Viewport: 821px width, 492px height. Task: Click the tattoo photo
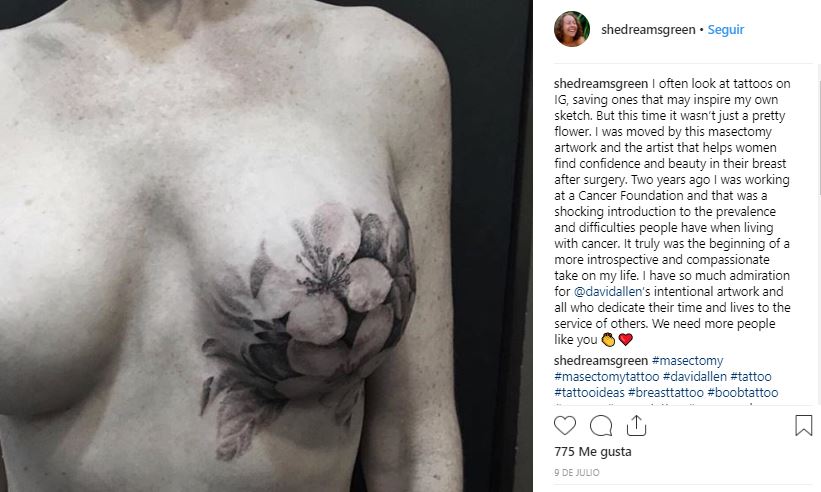click(x=266, y=246)
